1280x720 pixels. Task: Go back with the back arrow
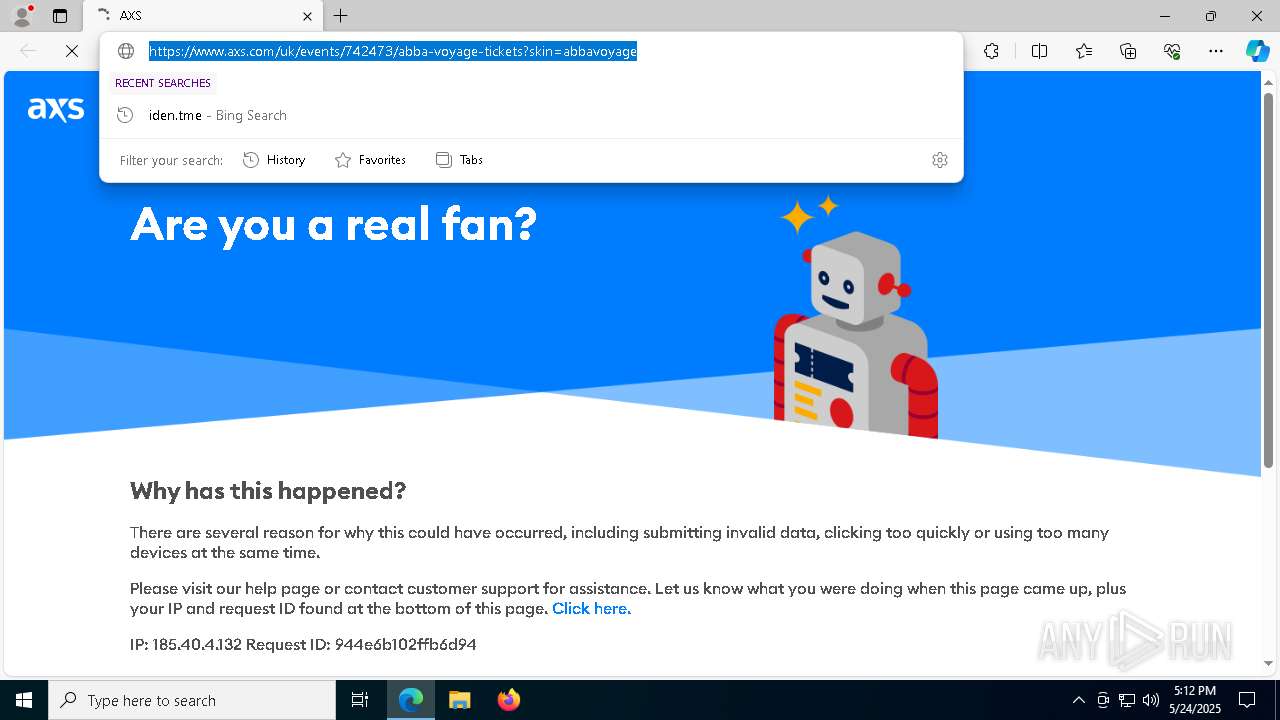(x=28, y=51)
